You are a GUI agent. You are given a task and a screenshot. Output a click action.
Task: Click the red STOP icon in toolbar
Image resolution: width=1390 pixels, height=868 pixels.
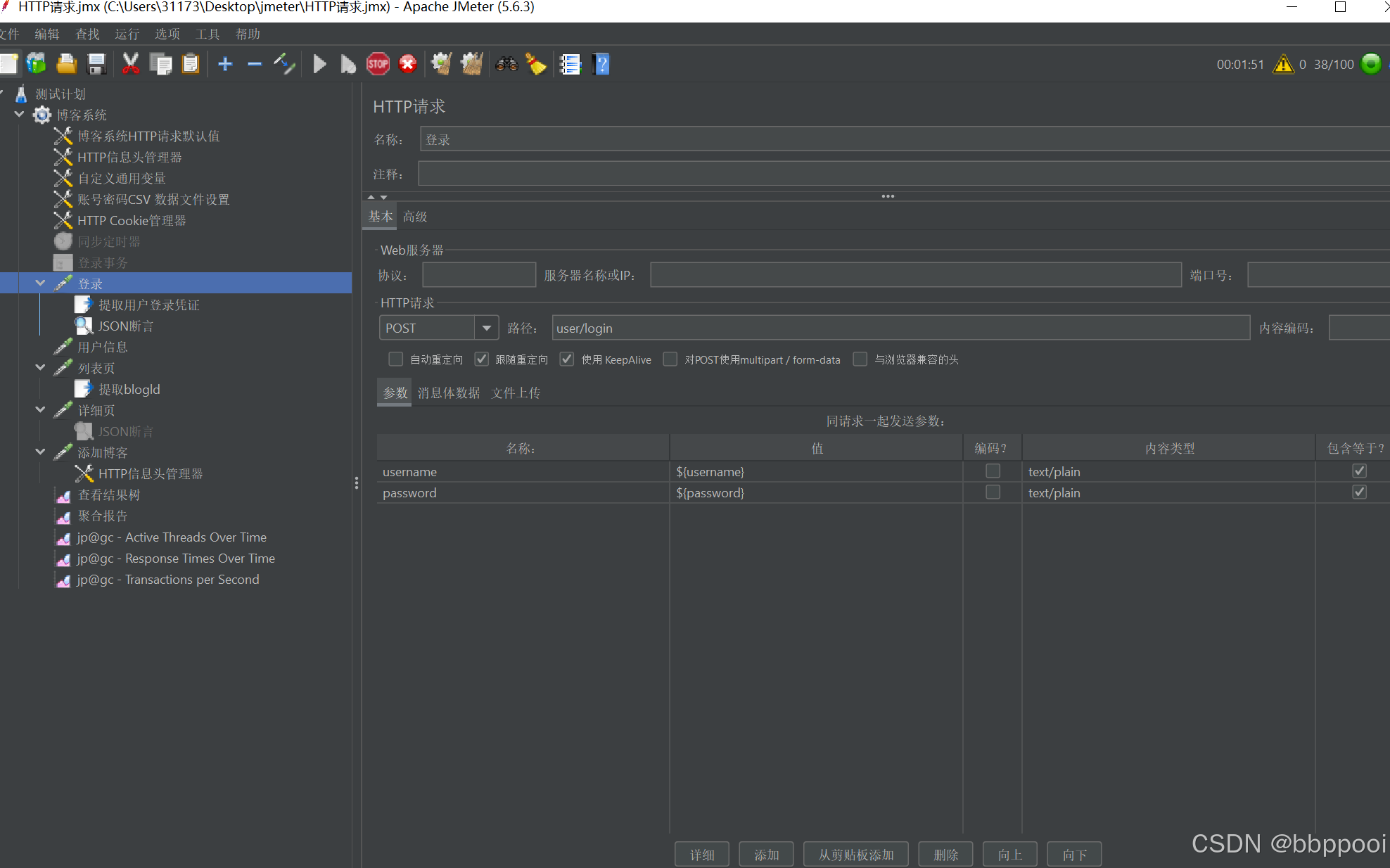378,65
